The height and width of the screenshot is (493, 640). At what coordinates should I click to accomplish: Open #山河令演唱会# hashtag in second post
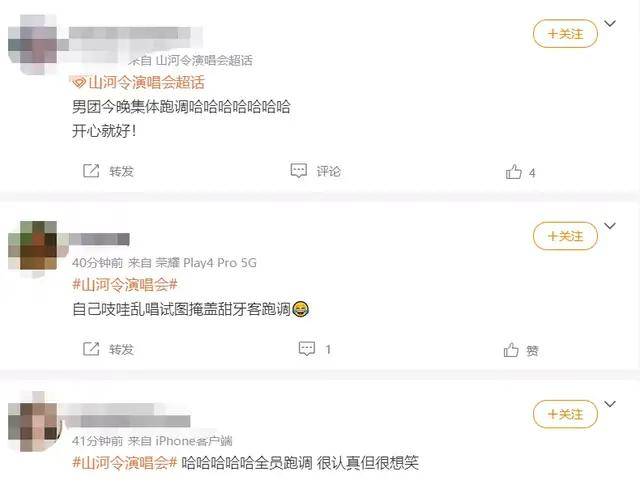click(125, 284)
